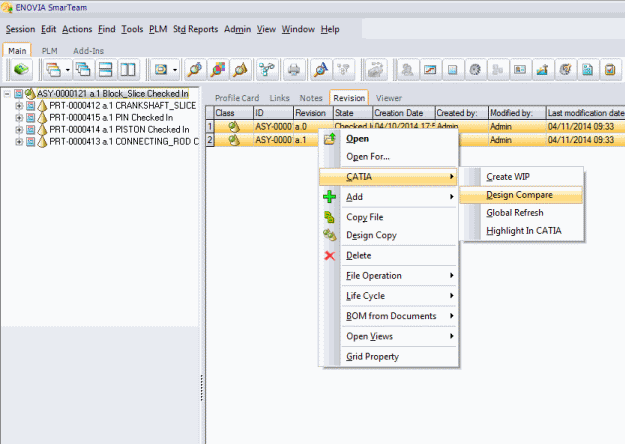Viewport: 625px width, 444px height.
Task: Click the Modified by column header
Action: point(517,113)
